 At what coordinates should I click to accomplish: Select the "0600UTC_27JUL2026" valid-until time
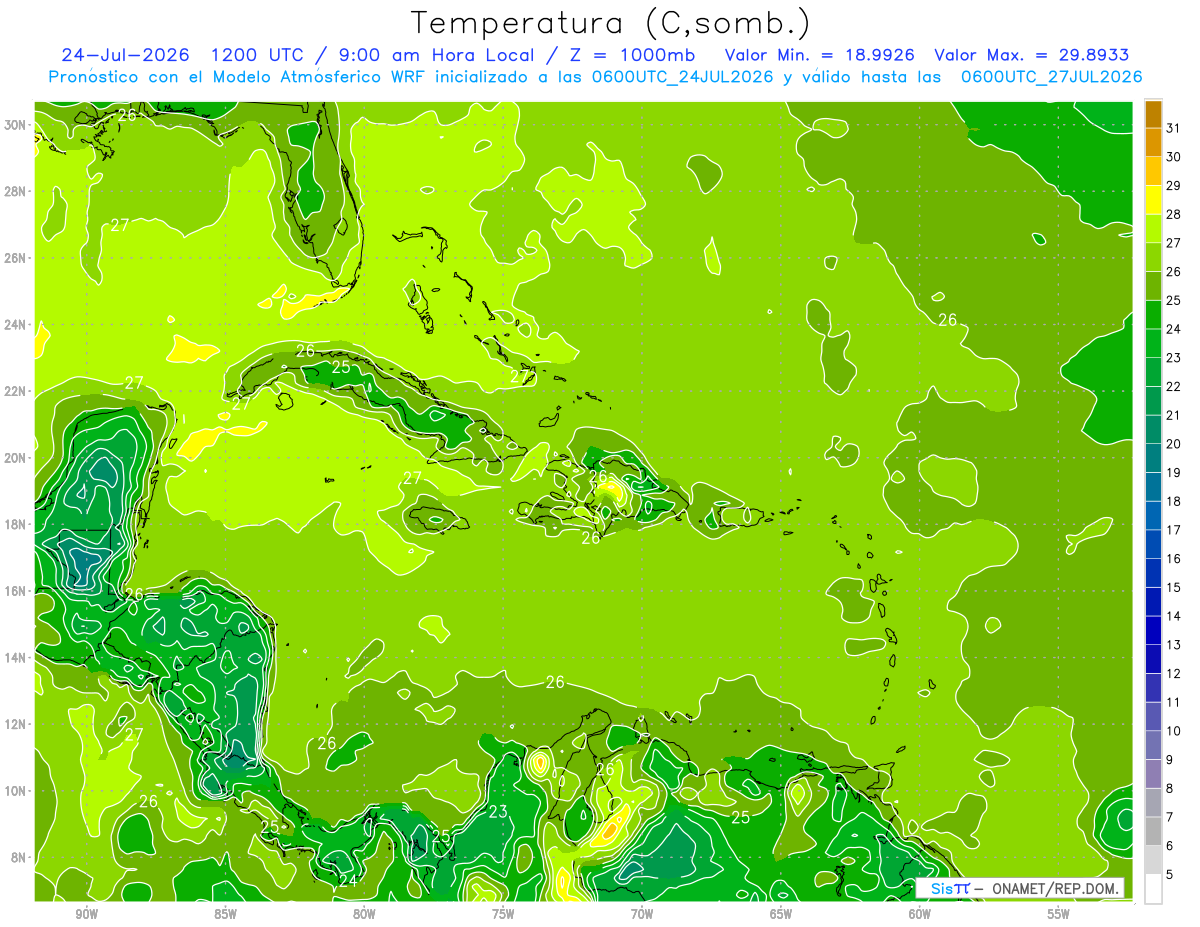[1051, 77]
